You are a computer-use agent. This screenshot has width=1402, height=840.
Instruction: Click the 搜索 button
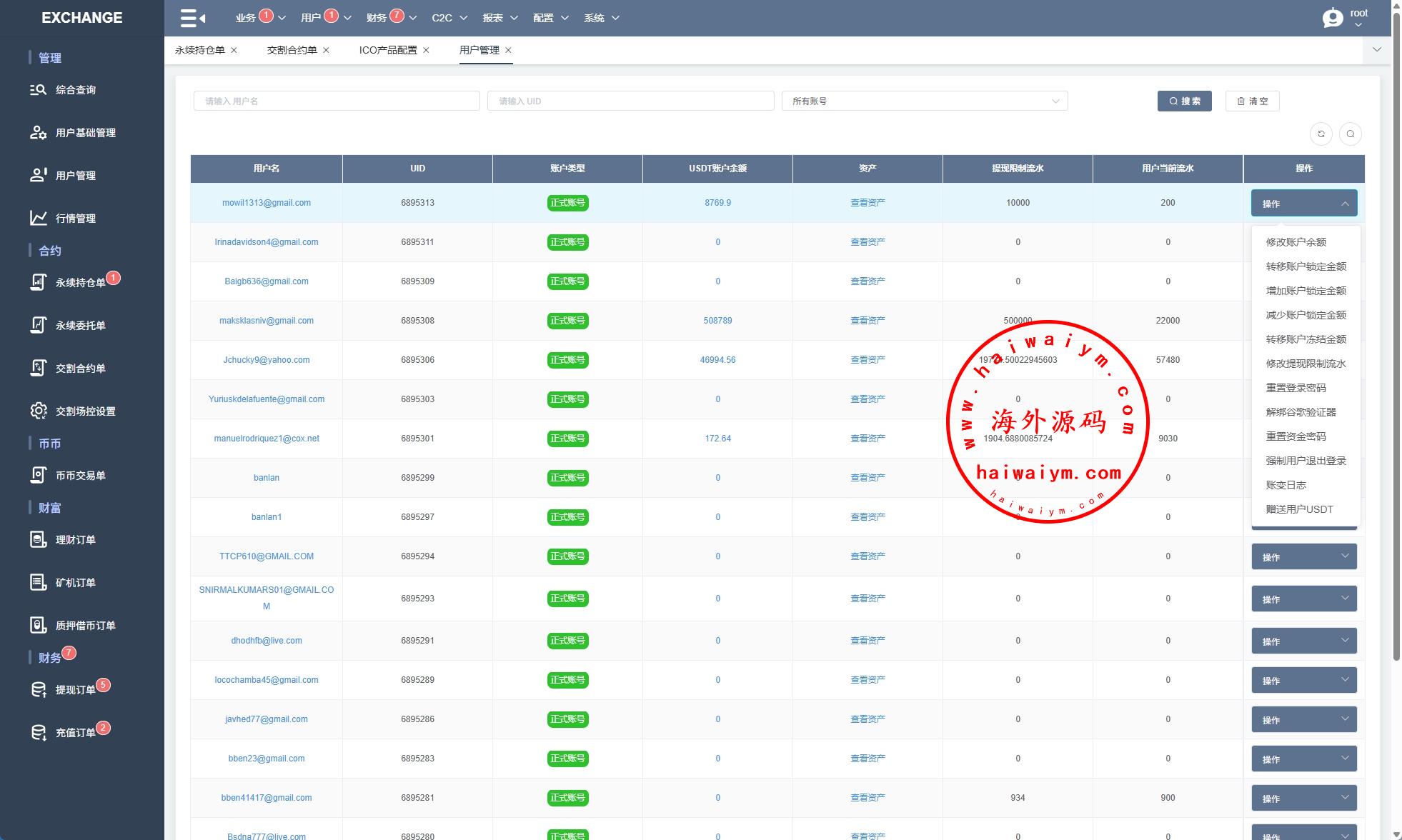pyautogui.click(x=1184, y=101)
